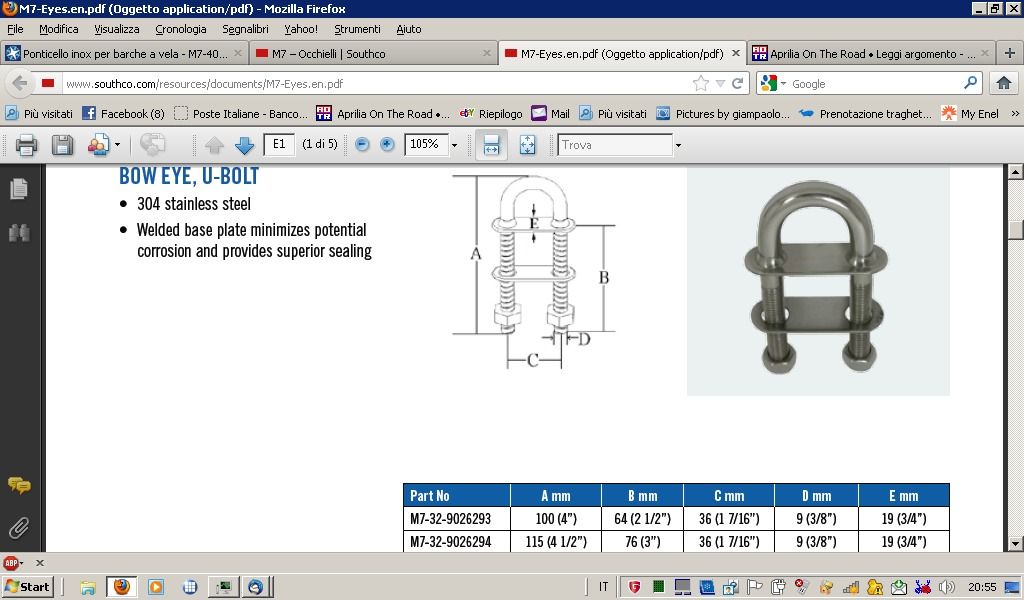Open Firefox from the taskbar

coord(121,586)
